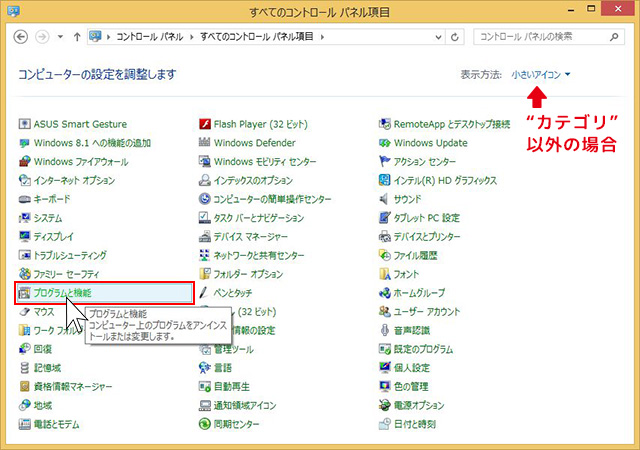Viewport: 640px width, 450px height.
Task: Open the ペンとタッチ item
Action: click(x=233, y=293)
